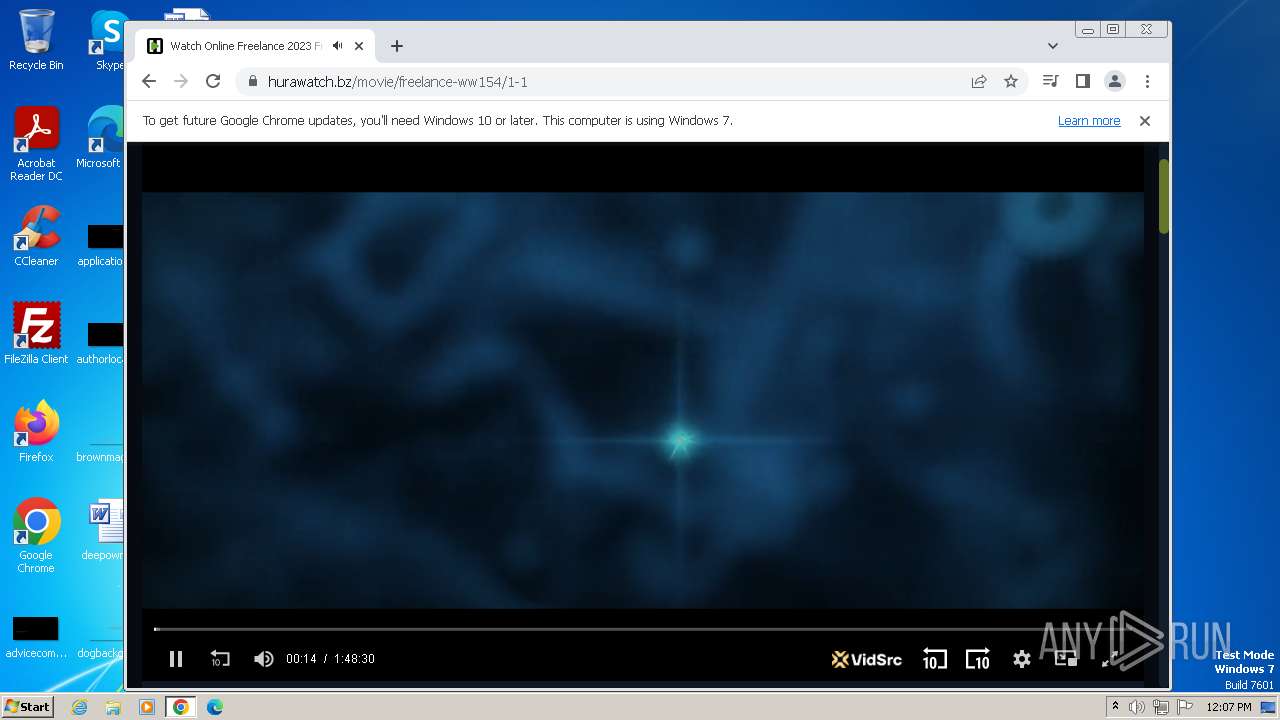Click the Learn more link
This screenshot has height=720, width=1280.
[1089, 121]
